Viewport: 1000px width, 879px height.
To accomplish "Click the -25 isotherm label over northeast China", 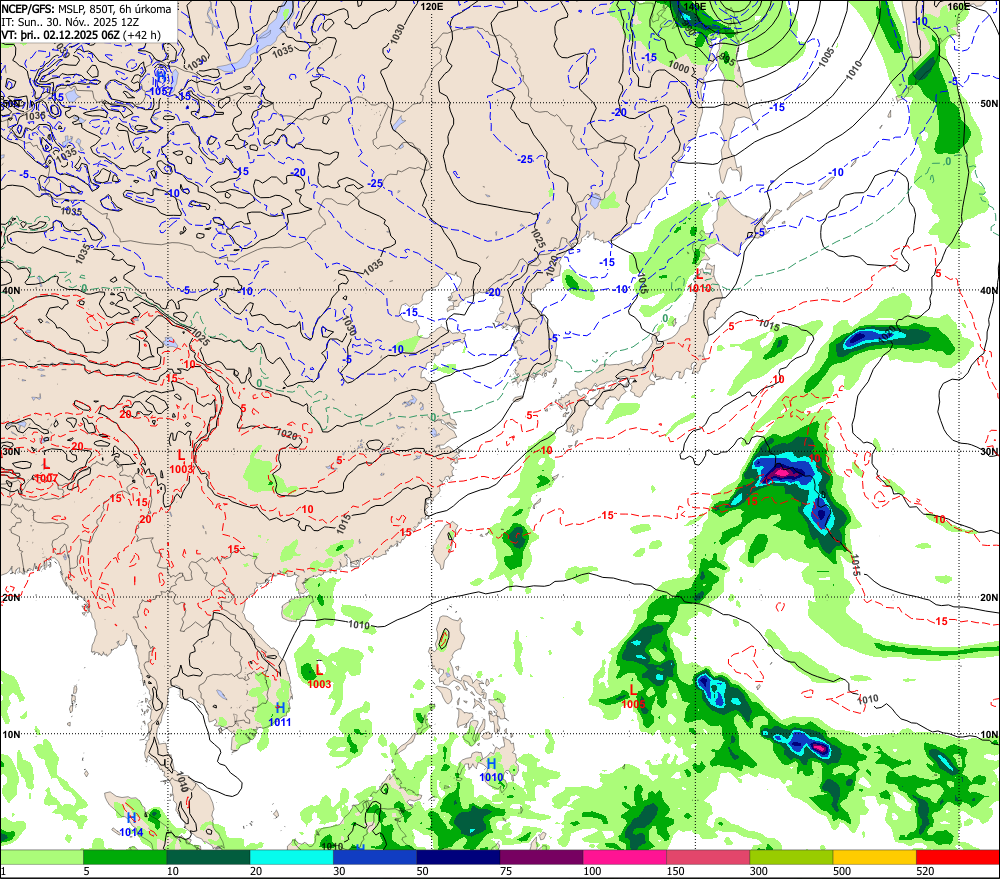I will (x=525, y=159).
